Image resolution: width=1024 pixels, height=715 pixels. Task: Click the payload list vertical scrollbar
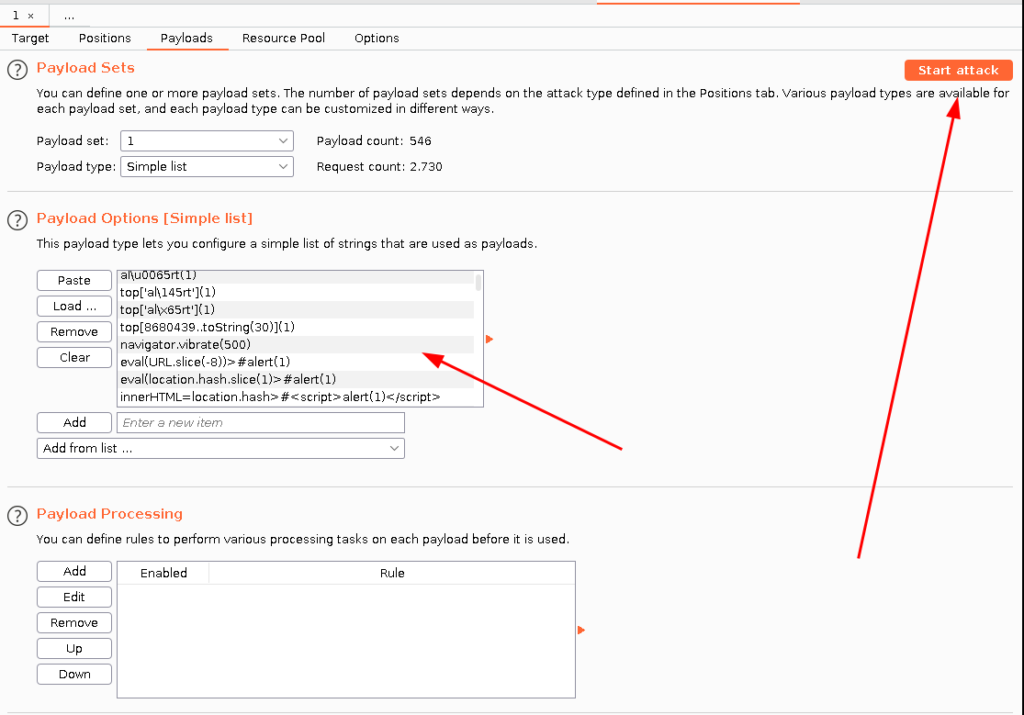(x=479, y=282)
